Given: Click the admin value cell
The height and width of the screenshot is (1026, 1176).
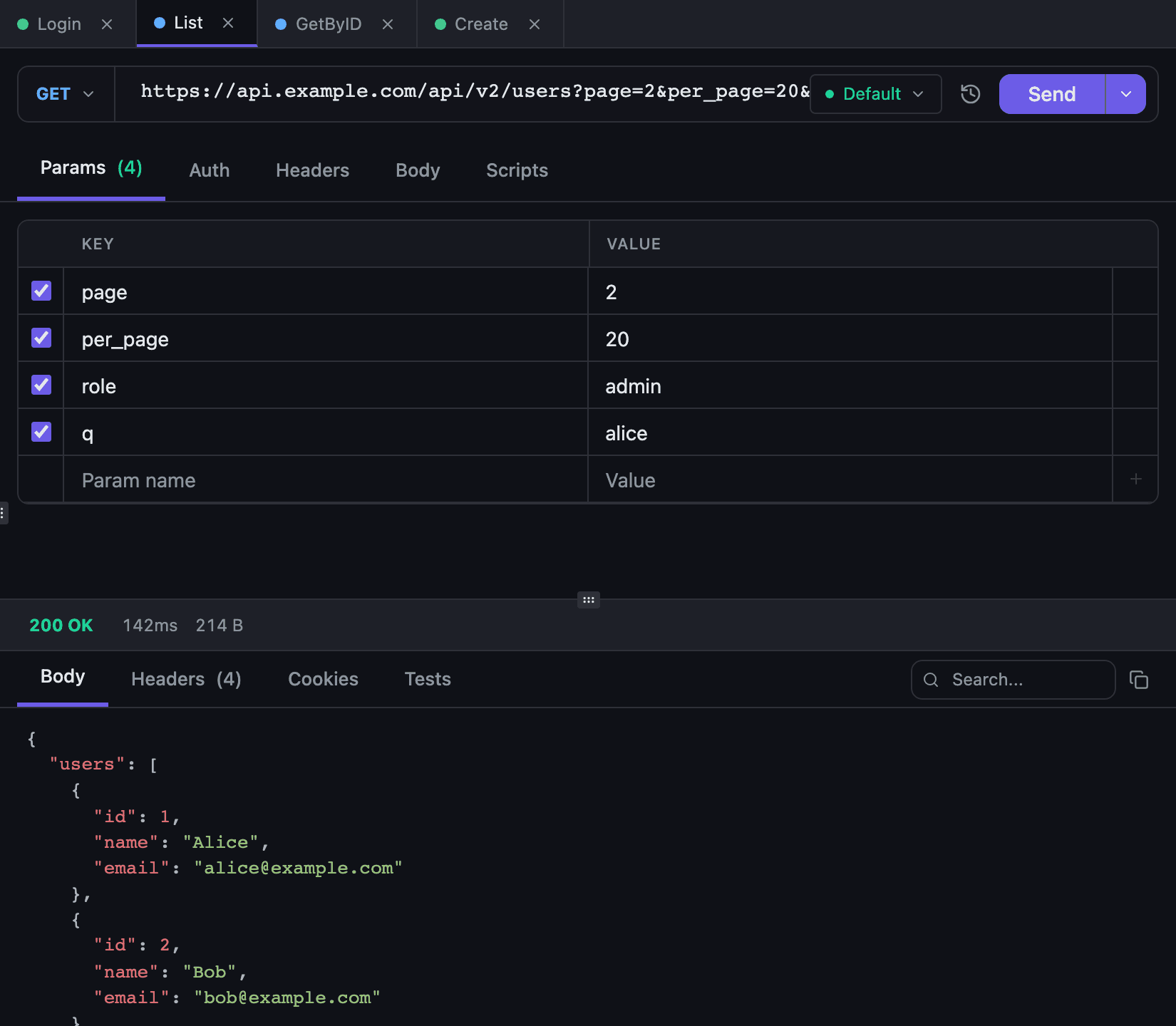Looking at the screenshot, I should [850, 385].
